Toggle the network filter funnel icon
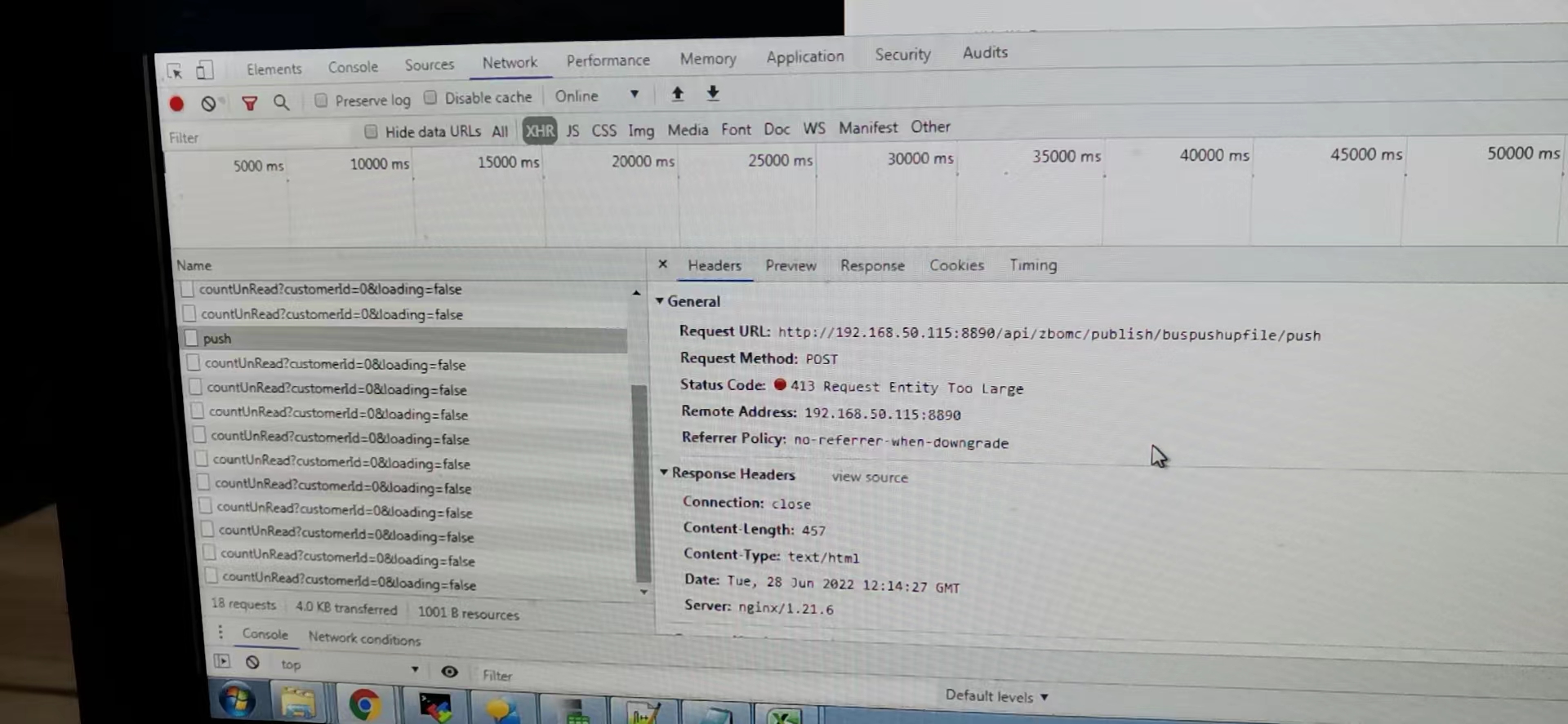1568x724 pixels. pyautogui.click(x=250, y=103)
